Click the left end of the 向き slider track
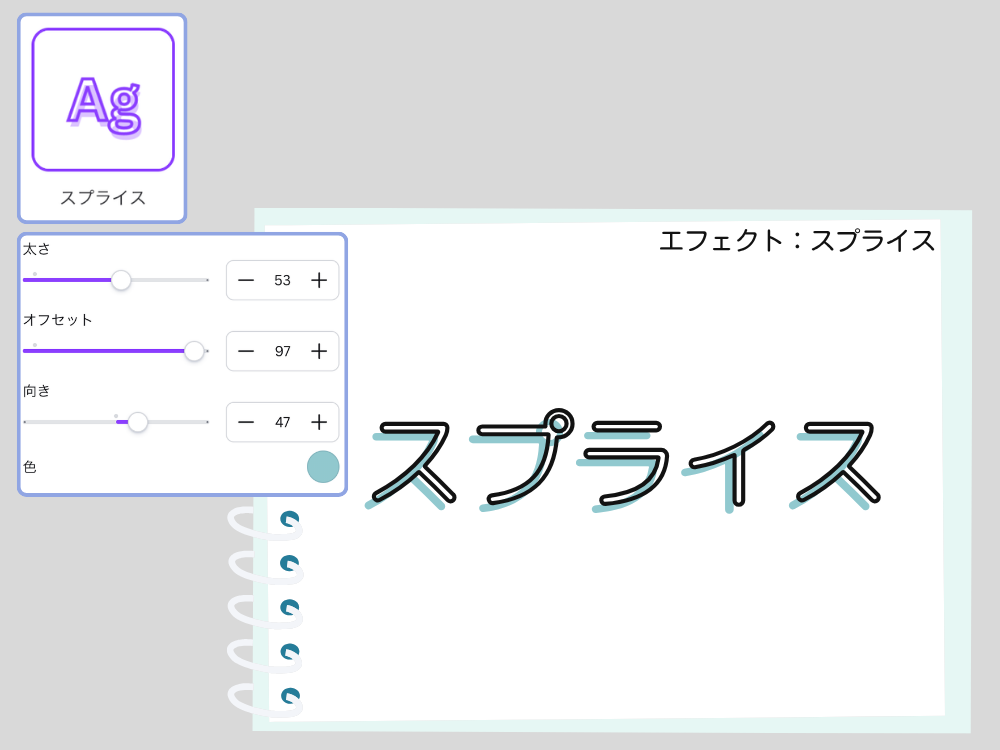Screen dimensions: 1000x750 click(27, 422)
